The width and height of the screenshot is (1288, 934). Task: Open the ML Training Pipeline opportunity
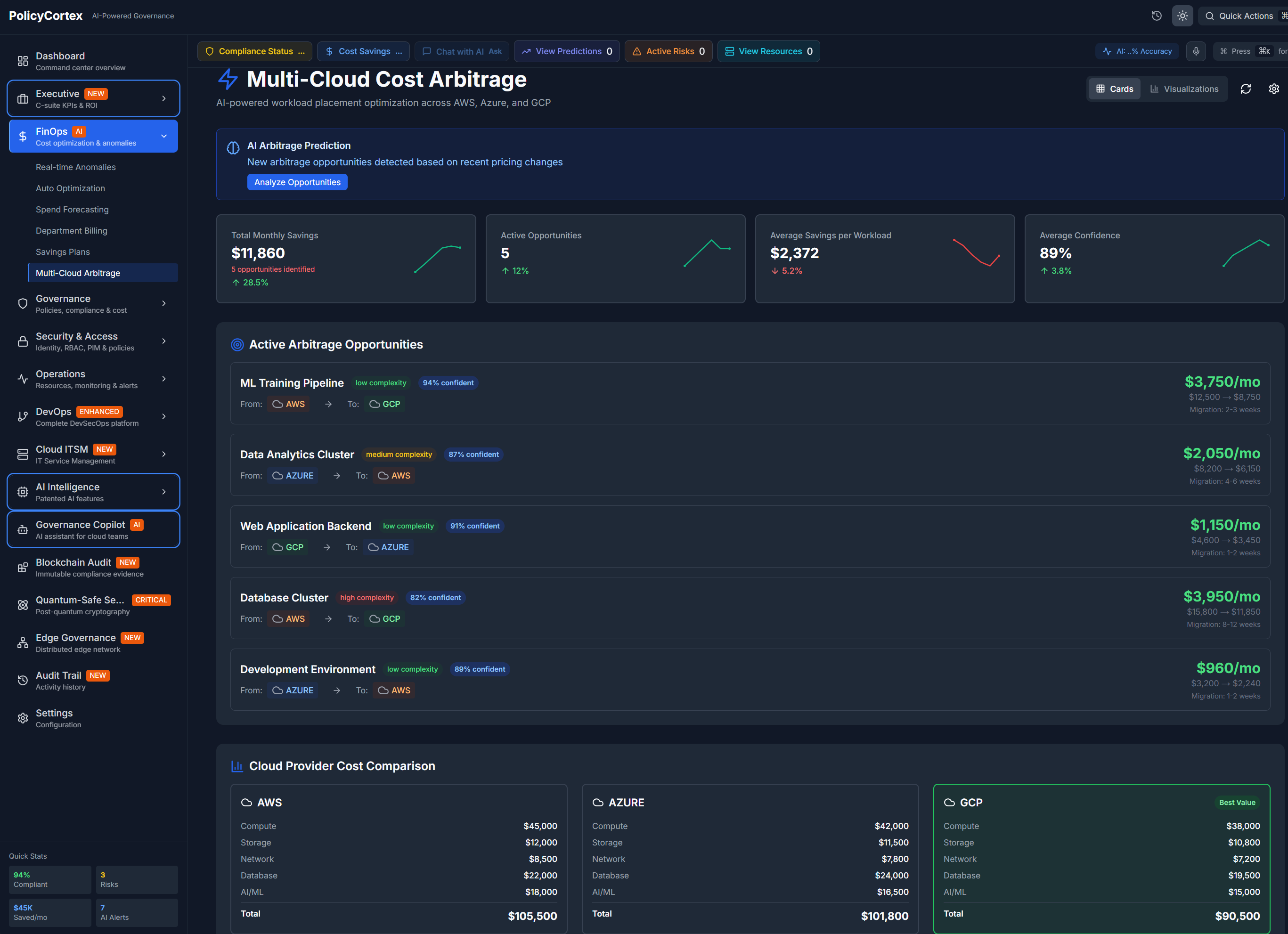750,393
